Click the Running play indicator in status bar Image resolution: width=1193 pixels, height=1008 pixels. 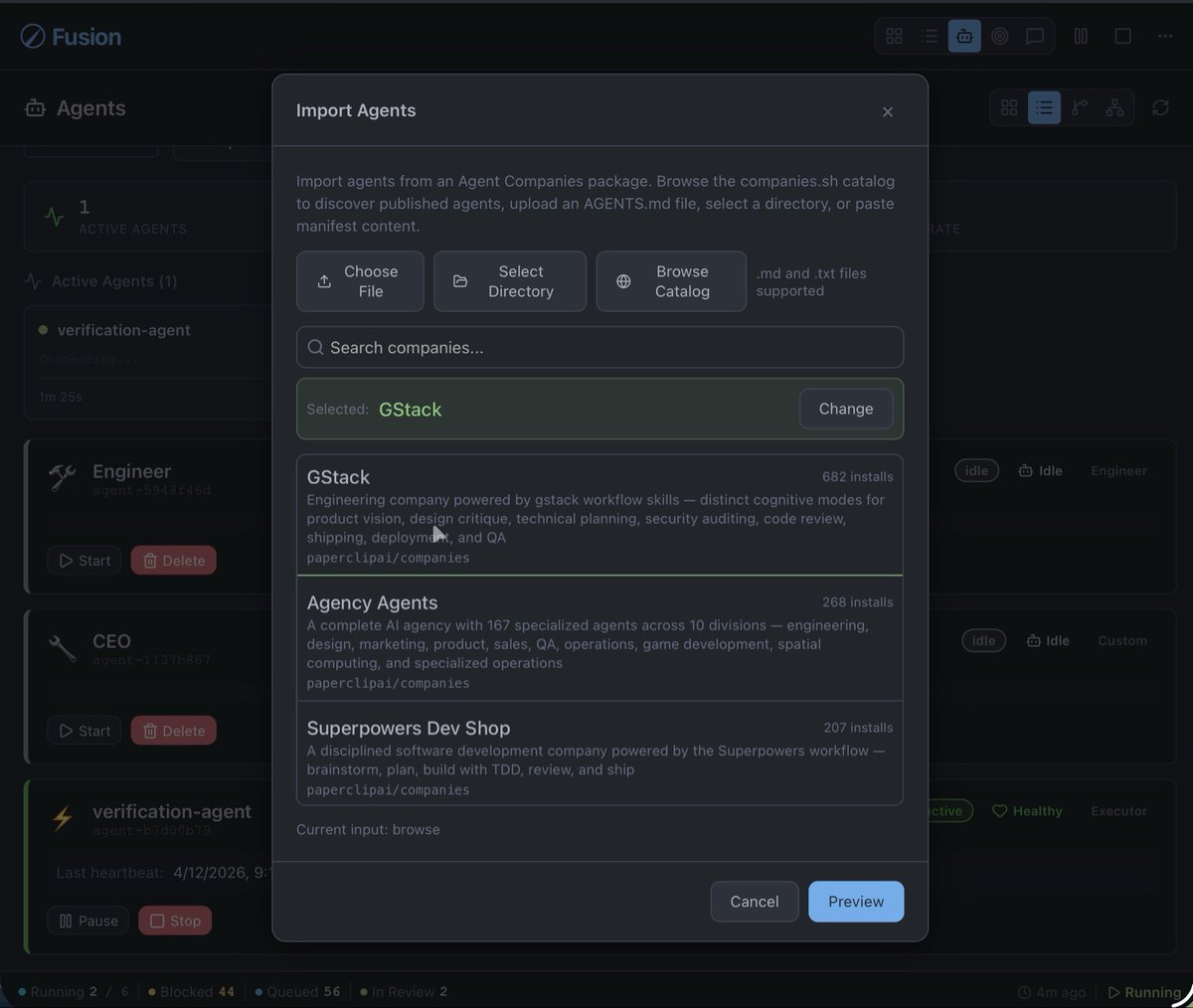[x=1144, y=992]
